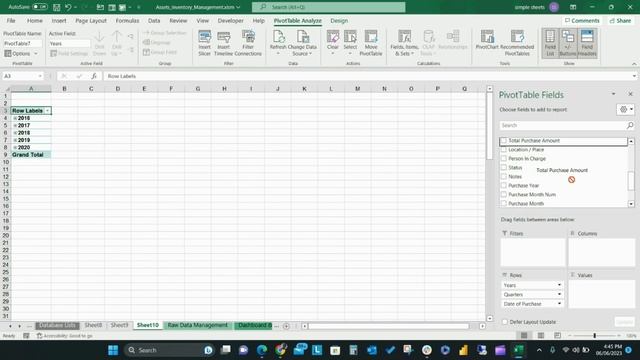
Task: Open Fields, Items, & Sets
Action: [404, 43]
